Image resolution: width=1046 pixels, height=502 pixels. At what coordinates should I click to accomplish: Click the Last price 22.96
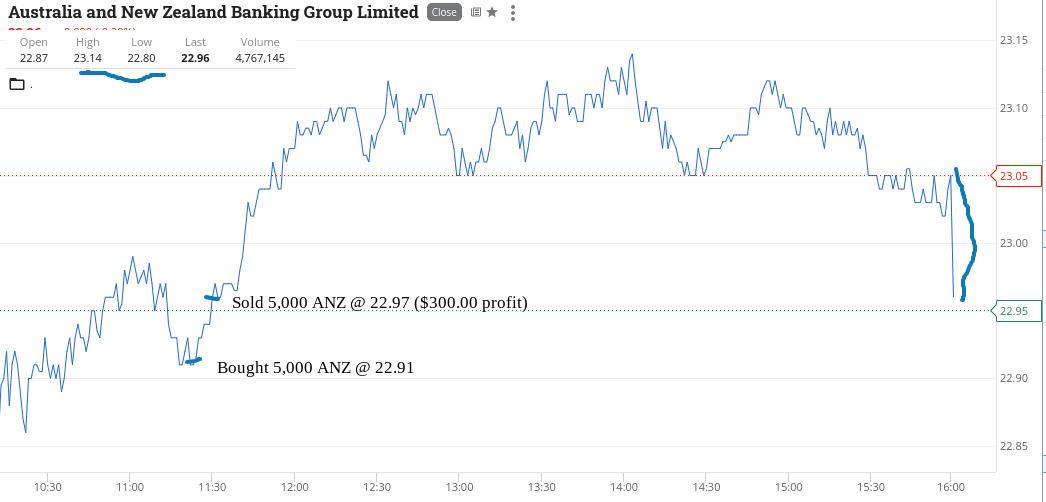click(x=195, y=58)
